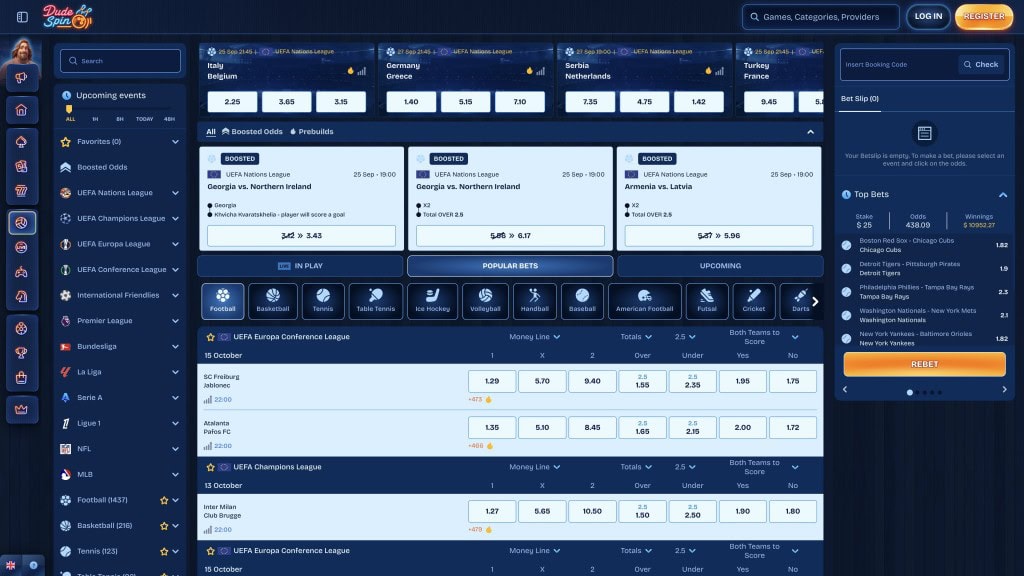Viewport: 1024px width, 576px height.
Task: Select Boston Red Sox - Chicago Cubs bet
Action: coord(925,245)
